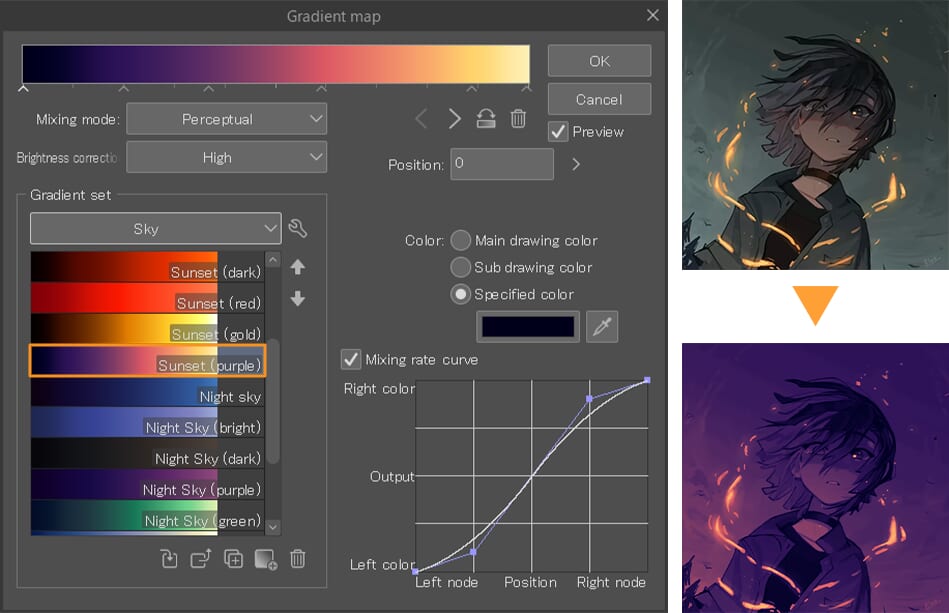Move gradient up with the up arrow

pyautogui.click(x=297, y=268)
